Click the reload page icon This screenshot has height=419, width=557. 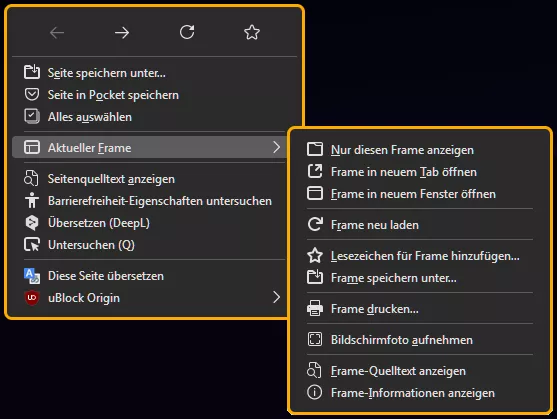tap(187, 32)
